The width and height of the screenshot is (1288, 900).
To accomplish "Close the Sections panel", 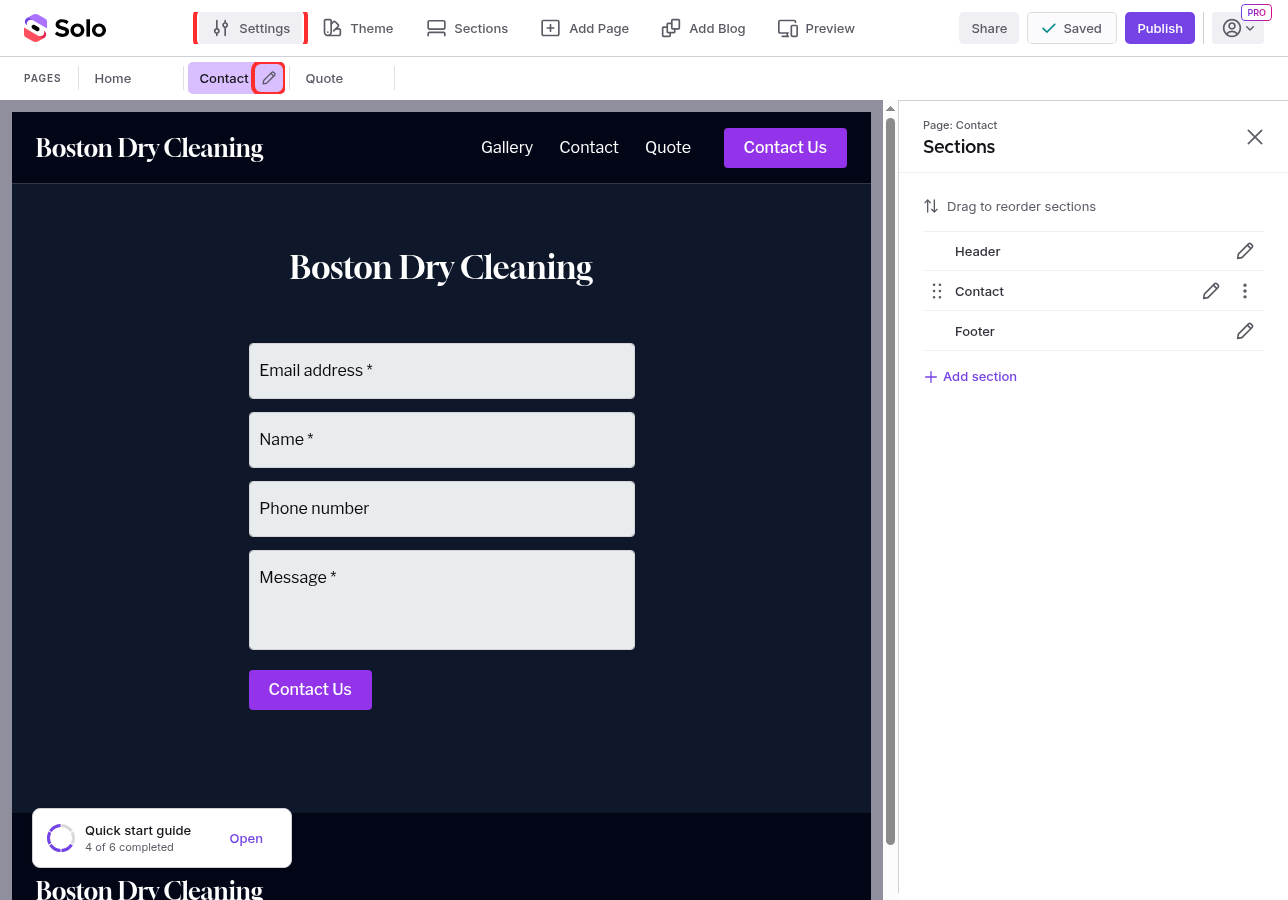I will (x=1255, y=137).
